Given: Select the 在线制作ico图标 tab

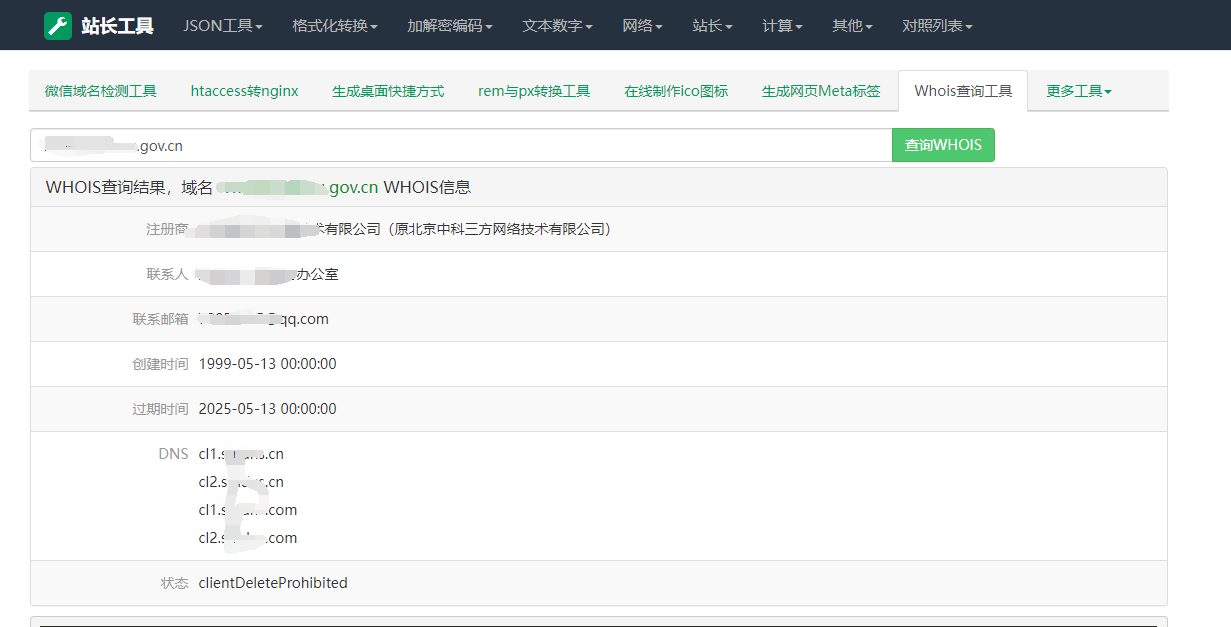Looking at the screenshot, I should pos(676,91).
